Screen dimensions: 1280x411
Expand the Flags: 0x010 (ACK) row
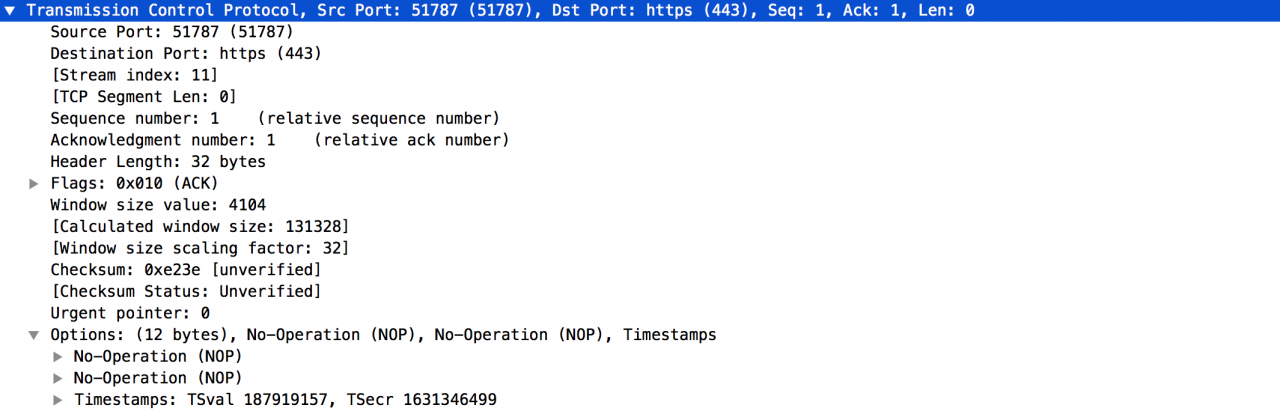33,183
